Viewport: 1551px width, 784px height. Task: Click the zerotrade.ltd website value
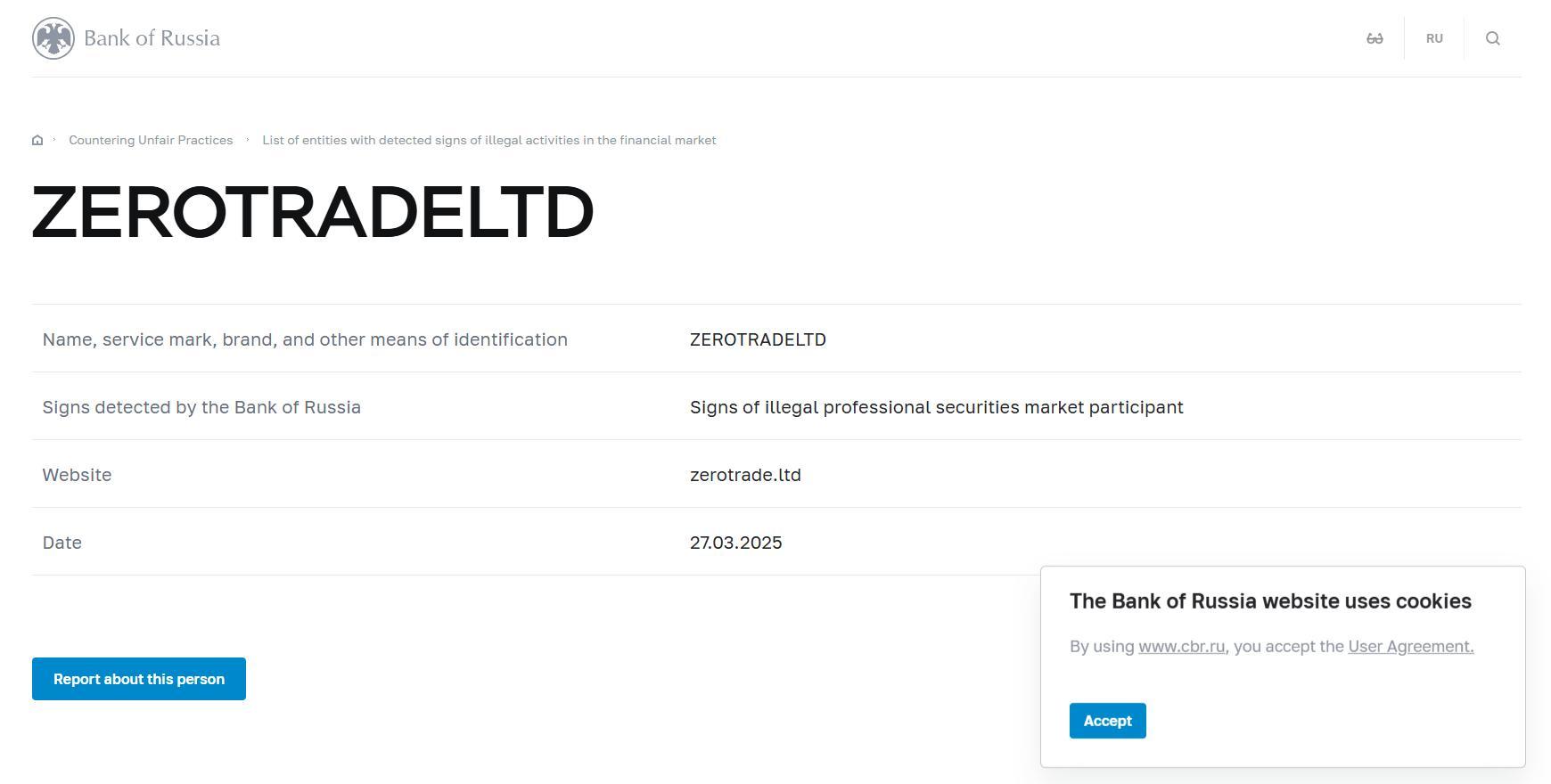745,475
